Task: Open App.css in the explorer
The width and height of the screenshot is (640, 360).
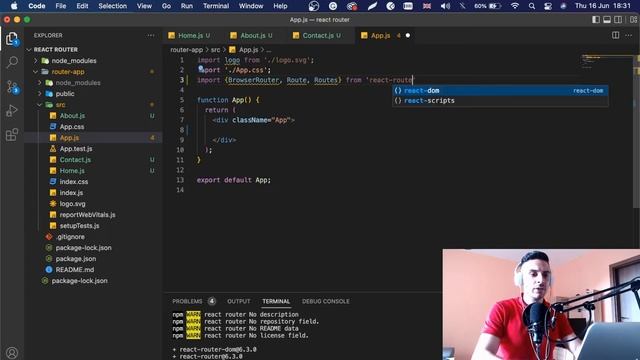Action: pyautogui.click(x=72, y=127)
